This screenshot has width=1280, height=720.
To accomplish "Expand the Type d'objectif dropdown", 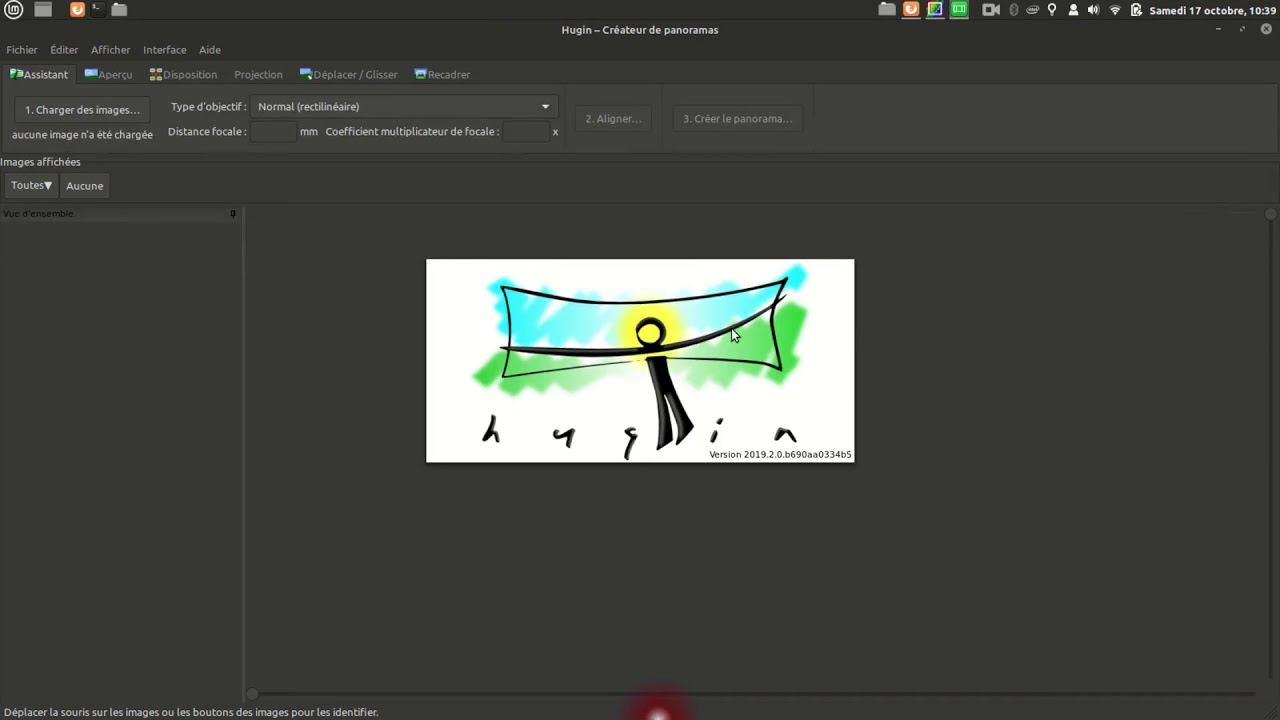I will [x=403, y=107].
